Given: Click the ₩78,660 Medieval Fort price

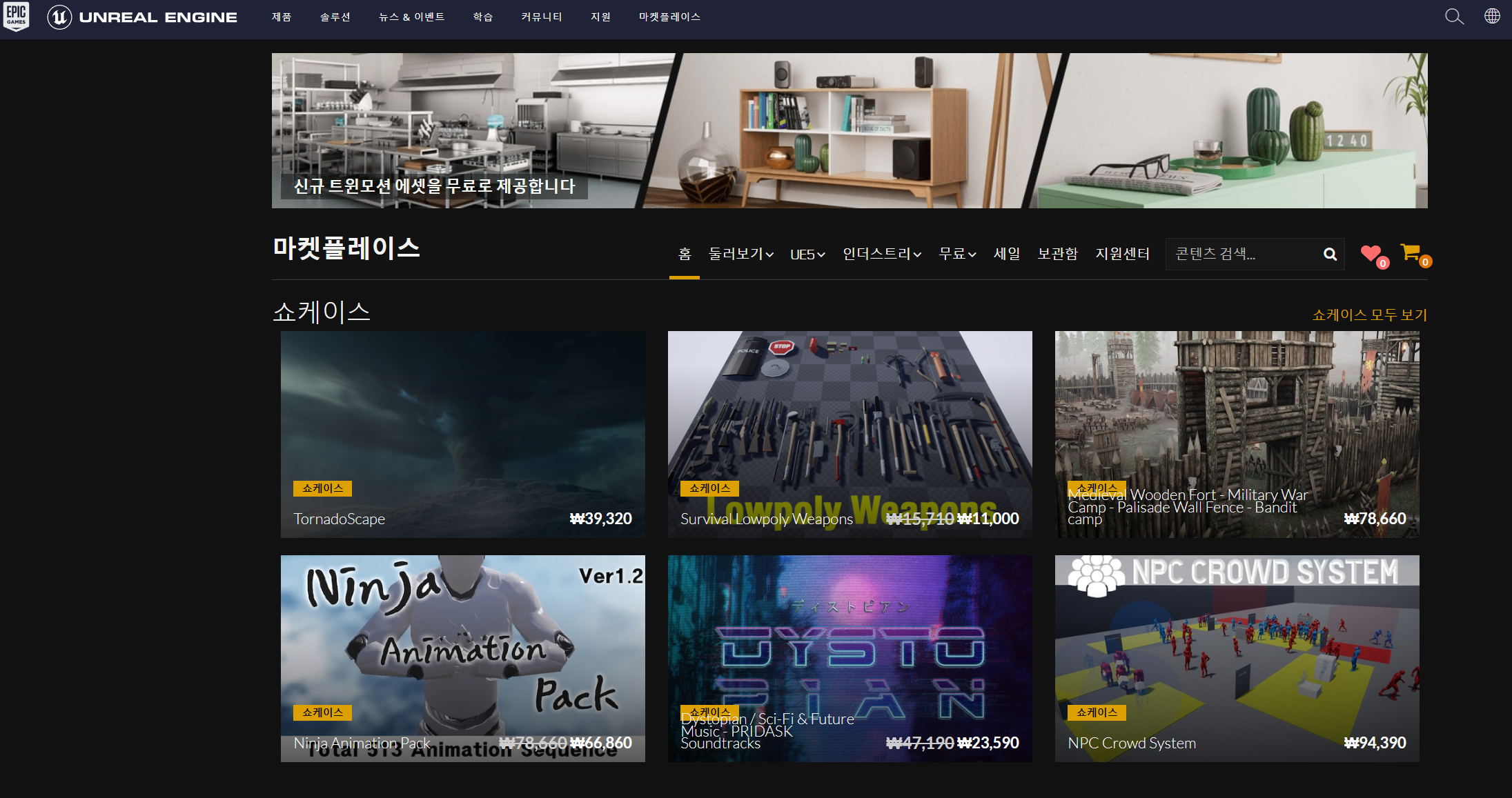Looking at the screenshot, I should pos(1375,519).
